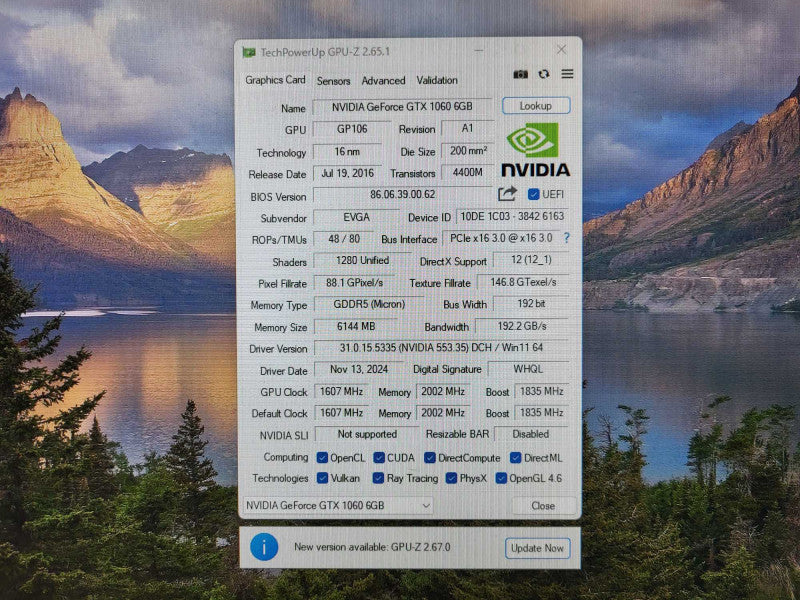Take a screenshot with the camera icon
Image resolution: width=800 pixels, height=600 pixels.
[520, 74]
